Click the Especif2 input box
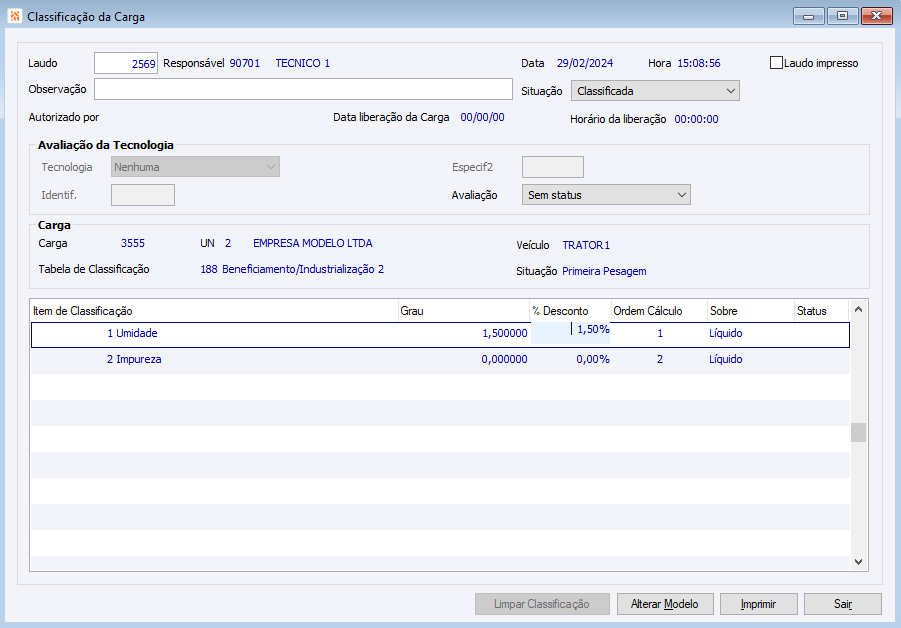The width and height of the screenshot is (901, 628). coord(553,167)
